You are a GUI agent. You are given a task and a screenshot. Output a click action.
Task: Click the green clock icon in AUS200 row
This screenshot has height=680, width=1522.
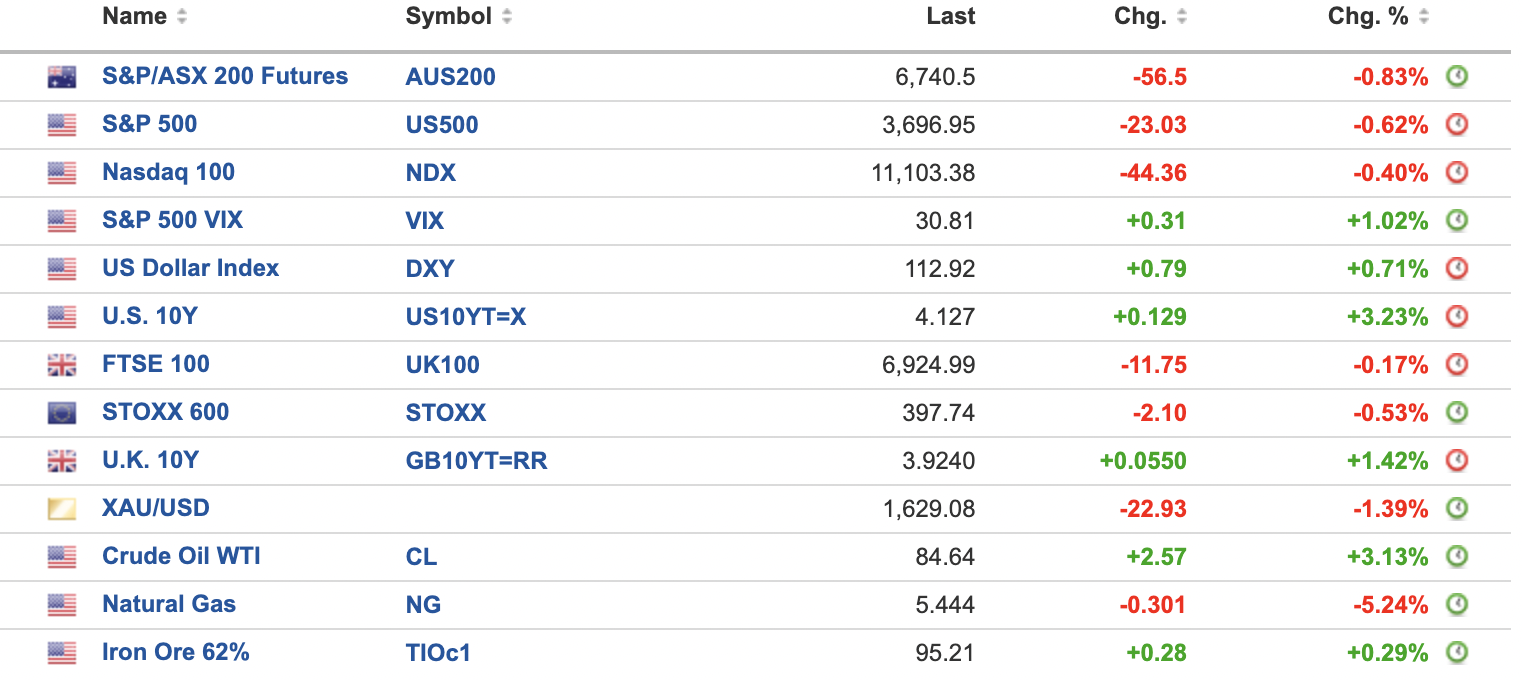[1457, 76]
